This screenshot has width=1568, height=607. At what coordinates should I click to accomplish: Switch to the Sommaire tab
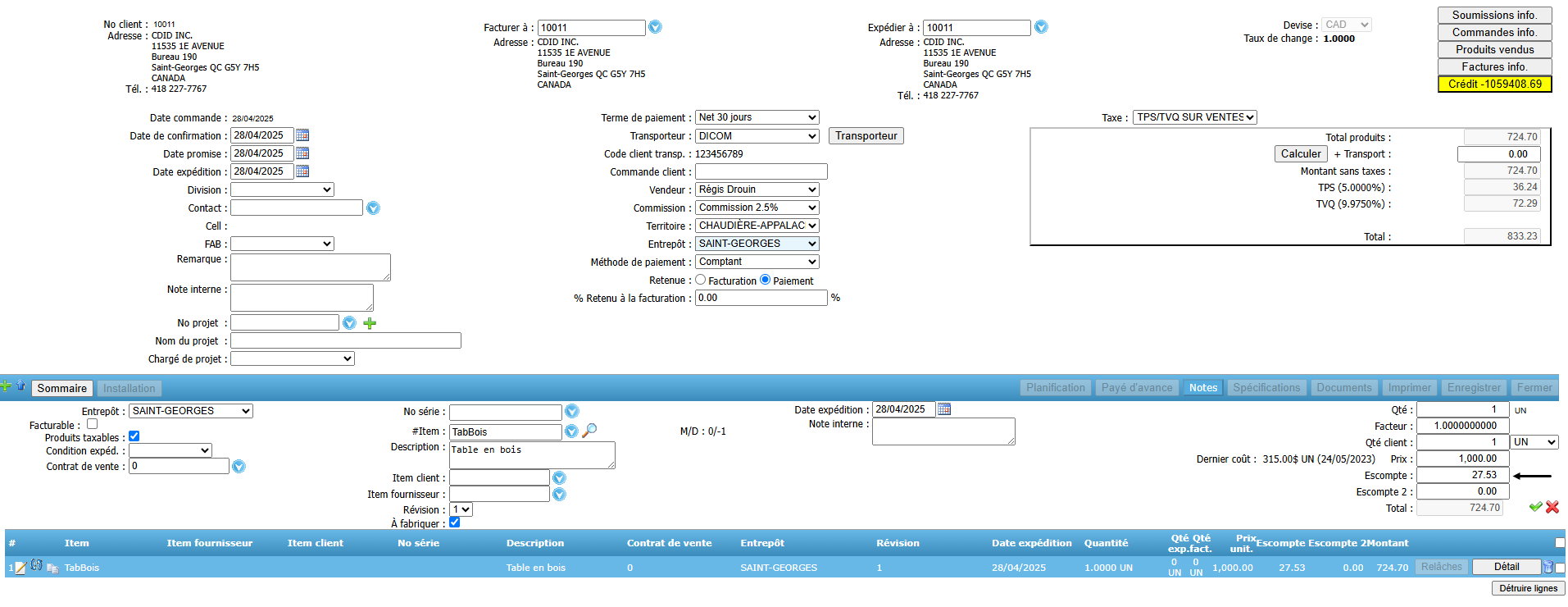(x=61, y=388)
